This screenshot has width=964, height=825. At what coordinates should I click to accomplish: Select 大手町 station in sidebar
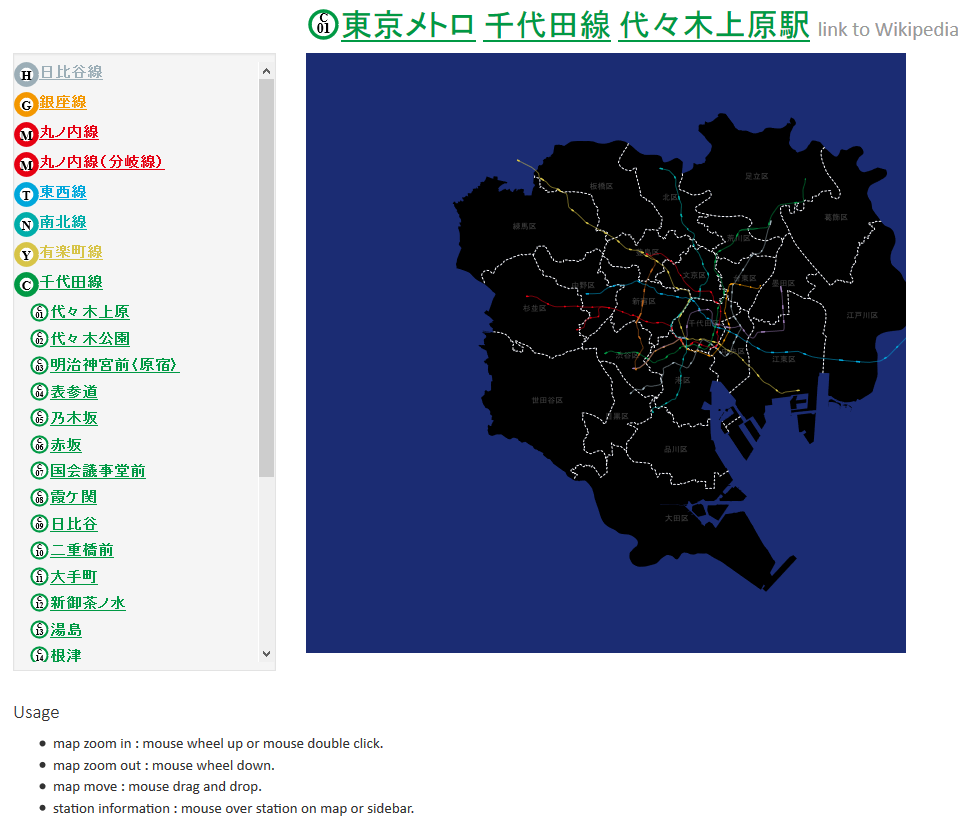click(74, 577)
